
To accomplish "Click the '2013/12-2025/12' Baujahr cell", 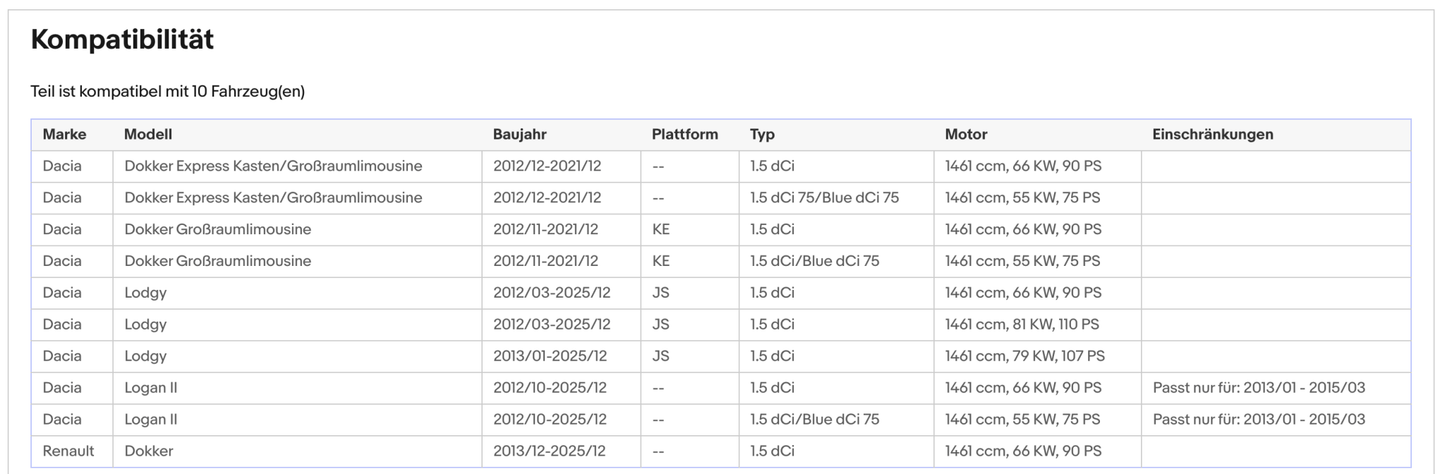I will (550, 451).
